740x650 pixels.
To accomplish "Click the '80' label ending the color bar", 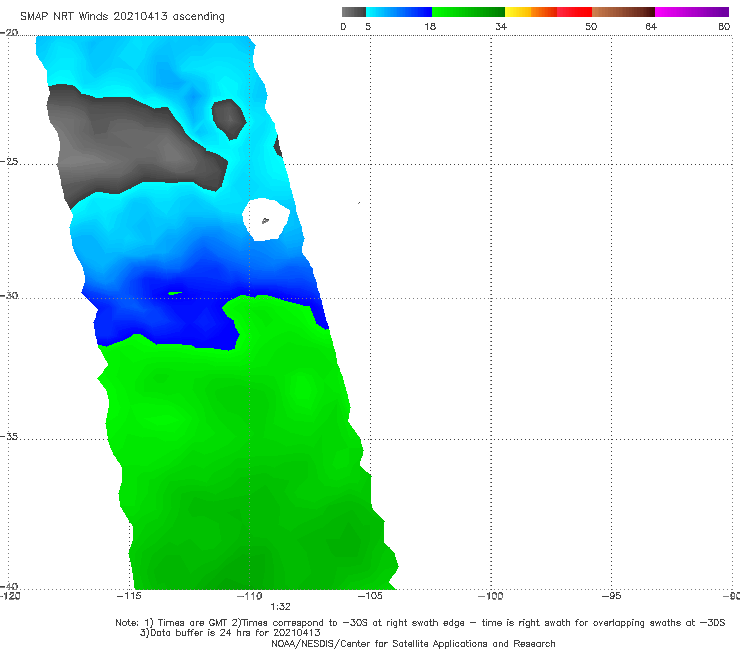I will coord(724,26).
